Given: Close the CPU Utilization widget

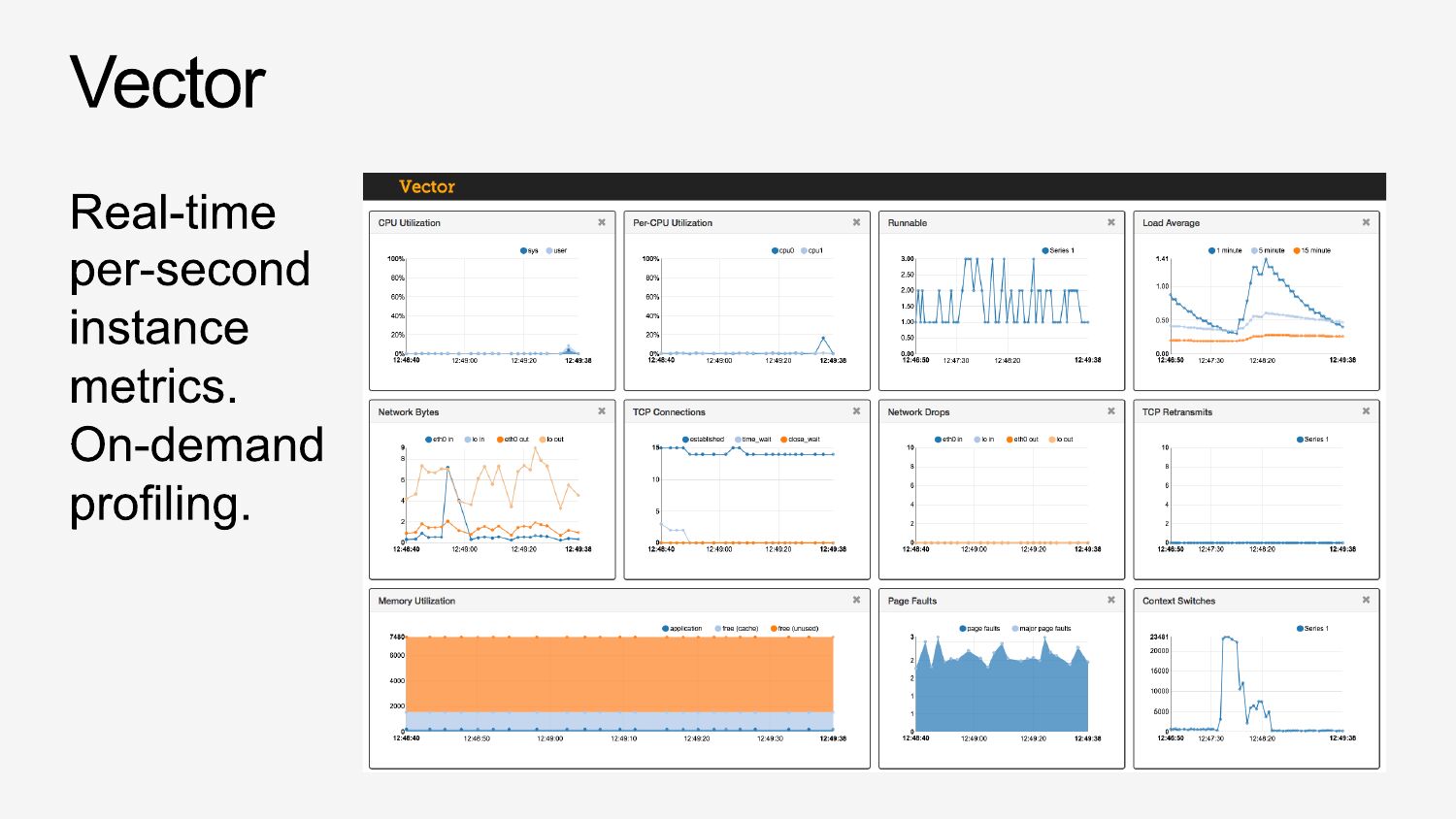Looking at the screenshot, I should 602,222.
